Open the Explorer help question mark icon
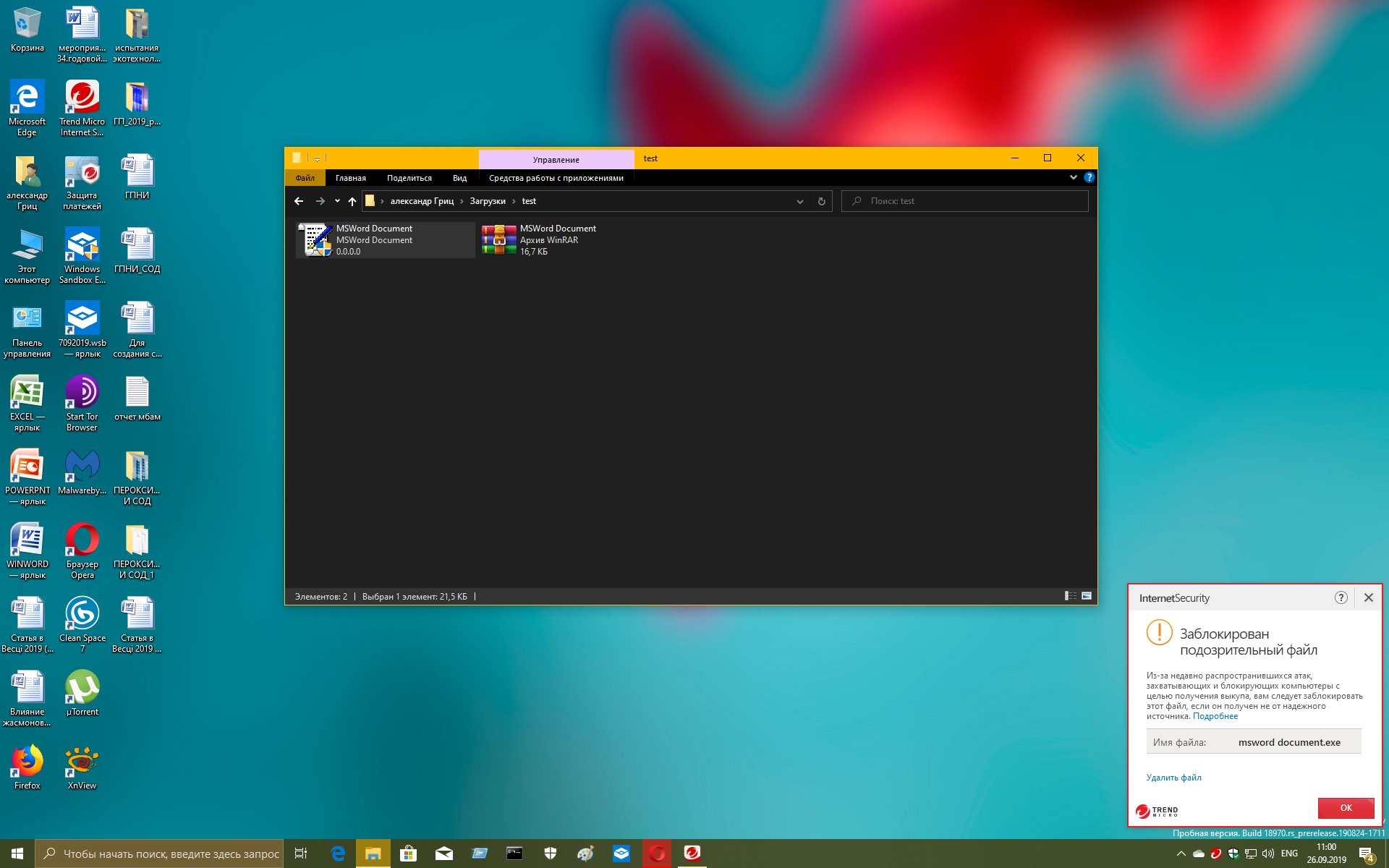The image size is (1389, 868). [x=1089, y=177]
